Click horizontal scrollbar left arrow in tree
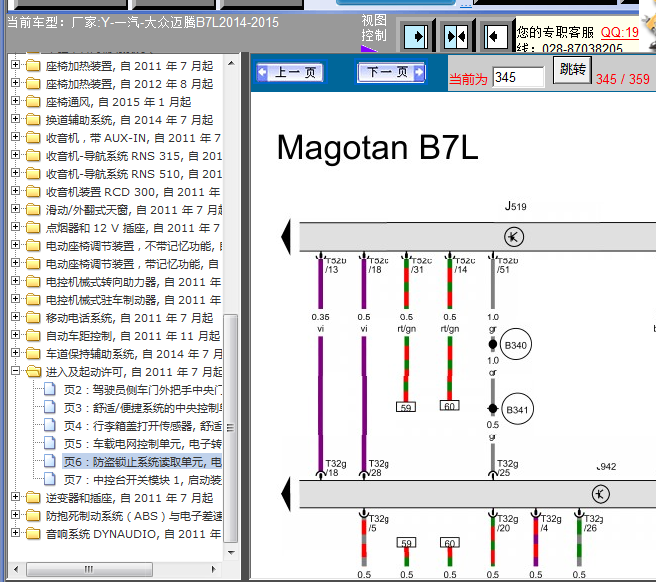Screen dimensions: 656x582 tap(16, 569)
